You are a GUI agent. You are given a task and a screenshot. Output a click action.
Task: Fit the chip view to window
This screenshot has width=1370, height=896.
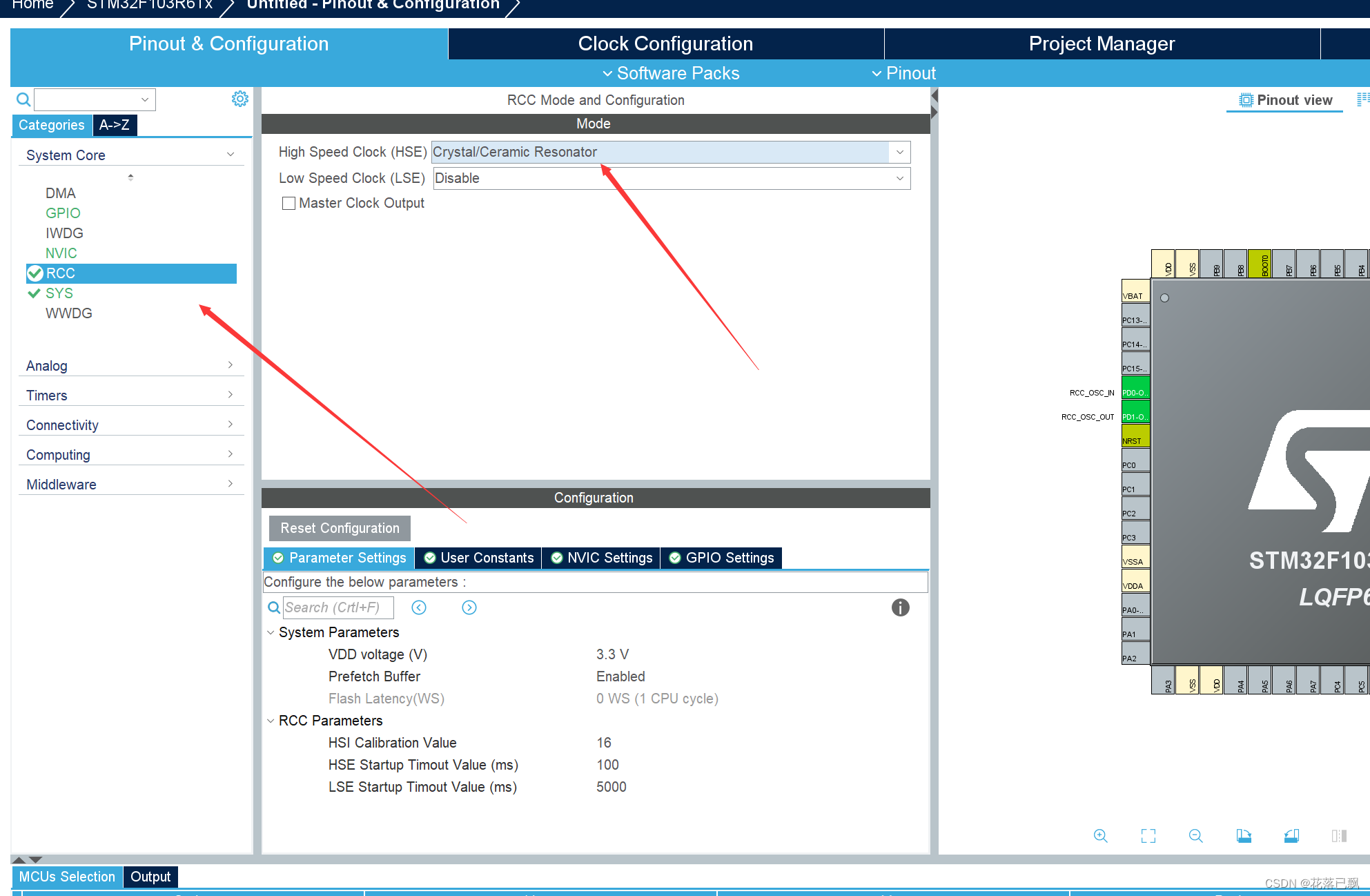[1148, 836]
